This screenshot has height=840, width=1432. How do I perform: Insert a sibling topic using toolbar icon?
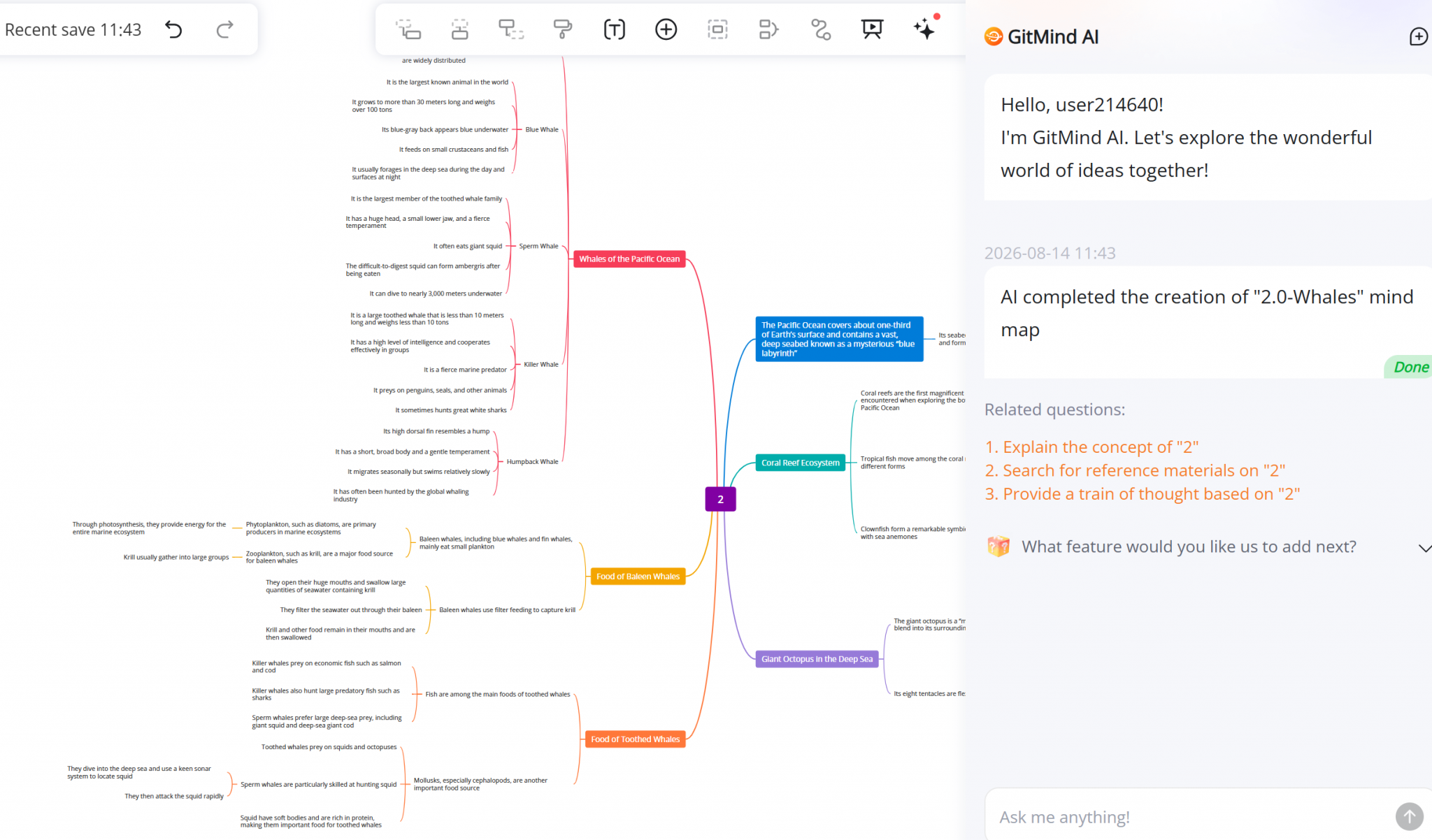tap(460, 29)
